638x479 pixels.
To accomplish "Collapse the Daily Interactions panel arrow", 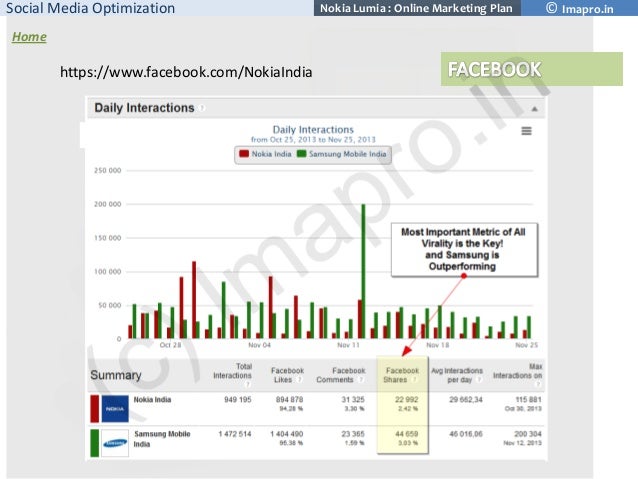I will pyautogui.click(x=535, y=109).
